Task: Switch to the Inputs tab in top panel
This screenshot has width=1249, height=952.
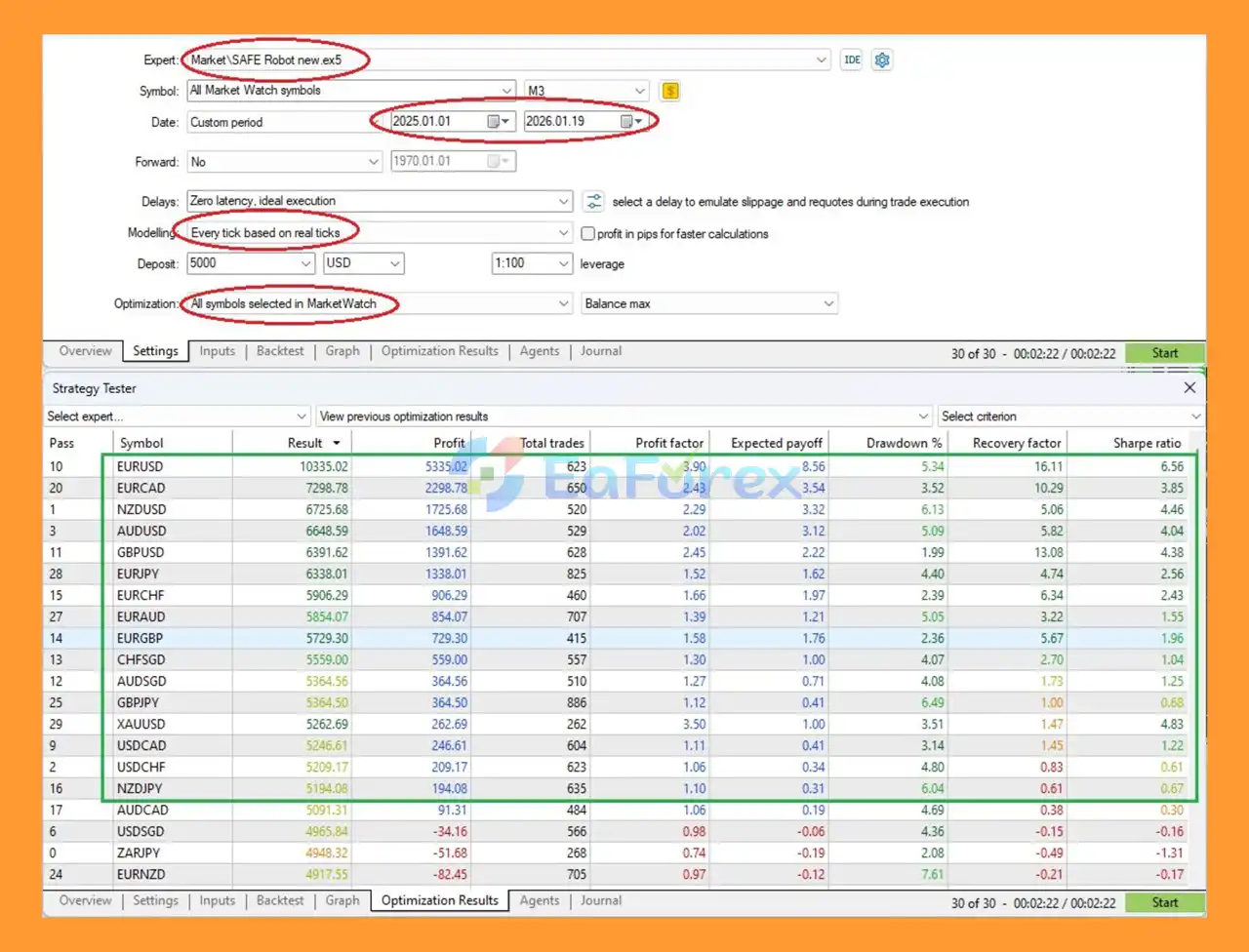Action: click(x=217, y=351)
